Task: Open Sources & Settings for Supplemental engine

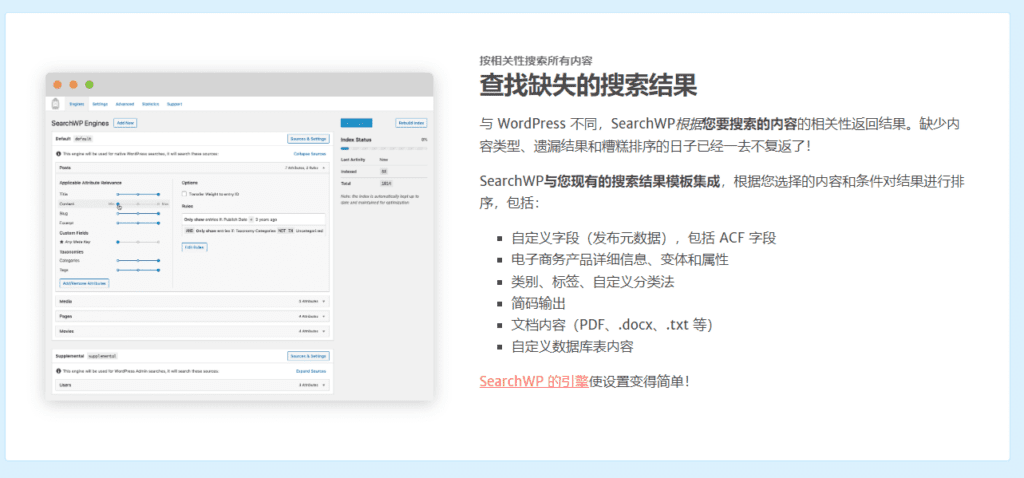Action: 309,356
